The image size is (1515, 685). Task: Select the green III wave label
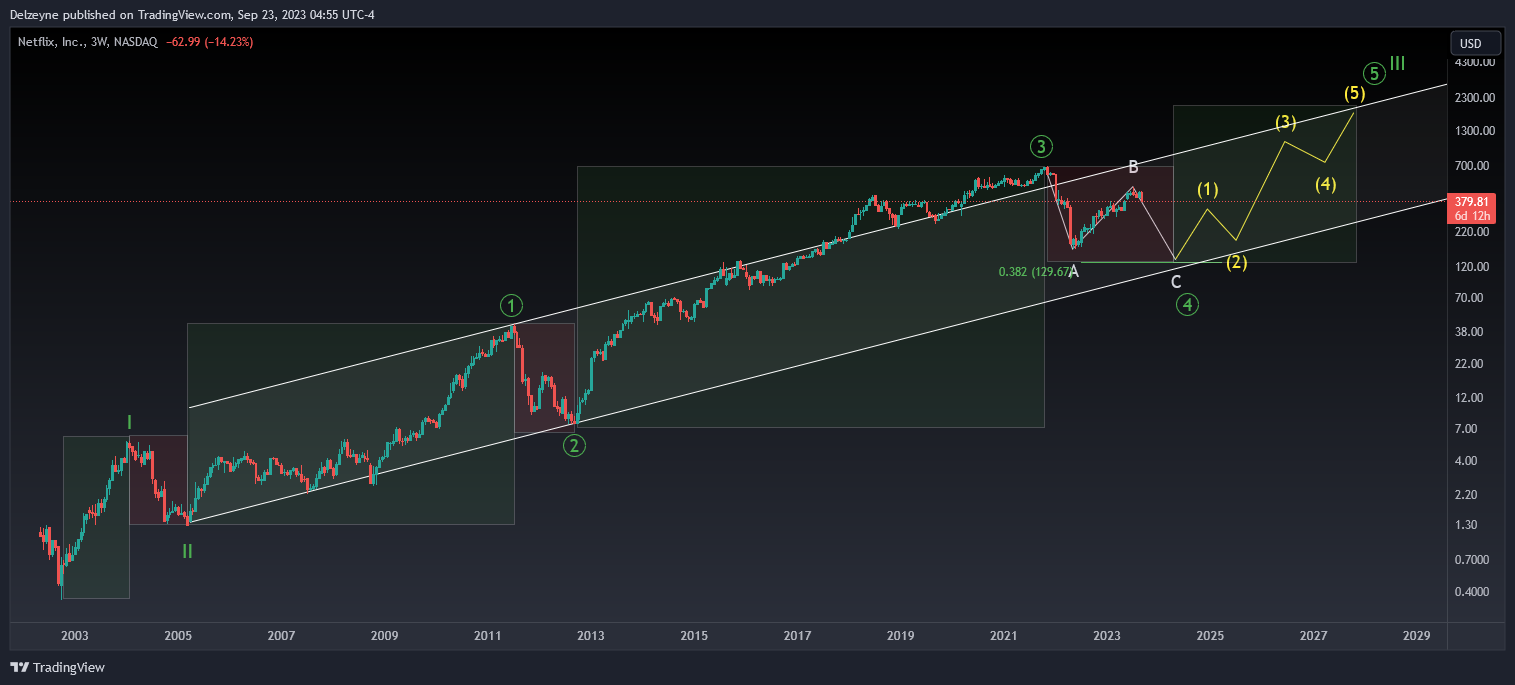[x=1398, y=64]
